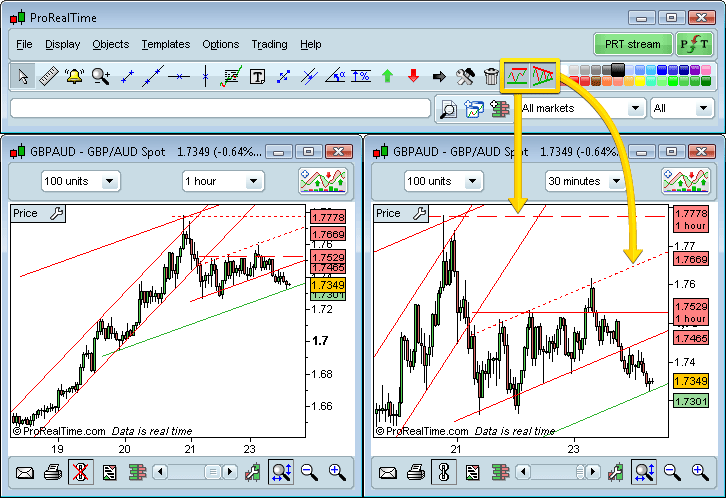Toggle cursor link button in left chart
726x498 pixels.
(80, 472)
